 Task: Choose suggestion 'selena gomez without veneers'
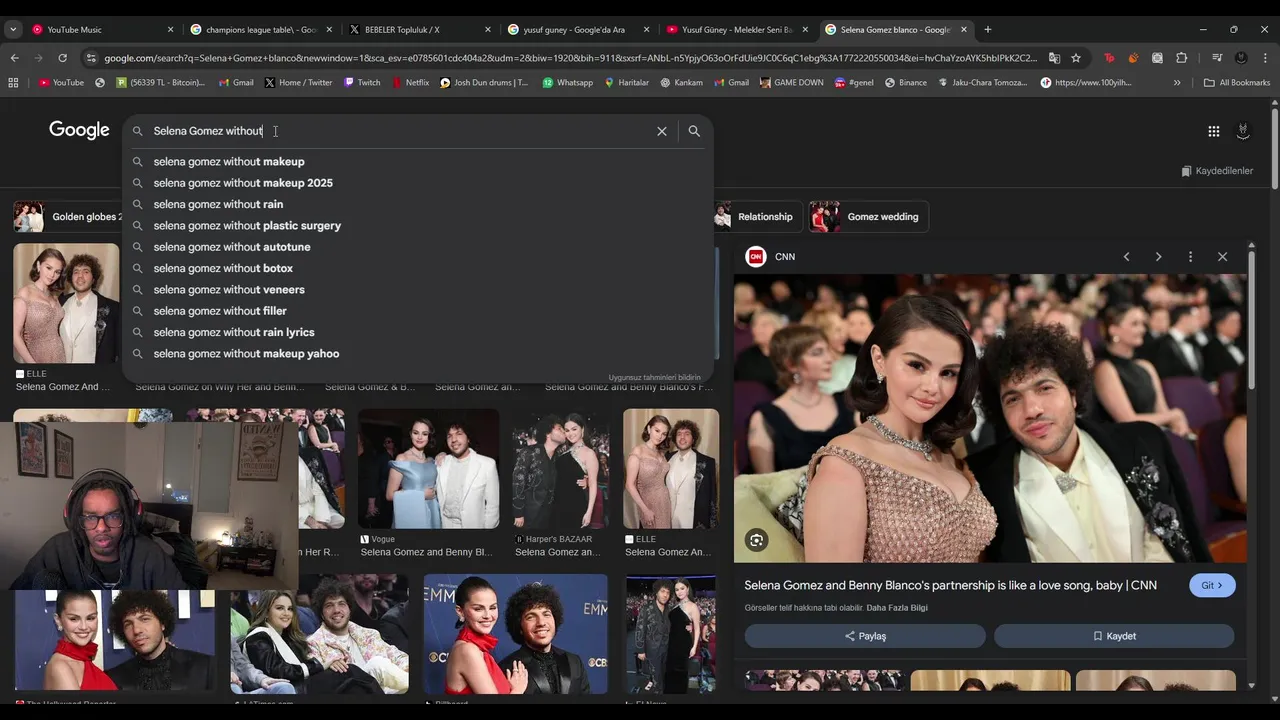[418, 290]
